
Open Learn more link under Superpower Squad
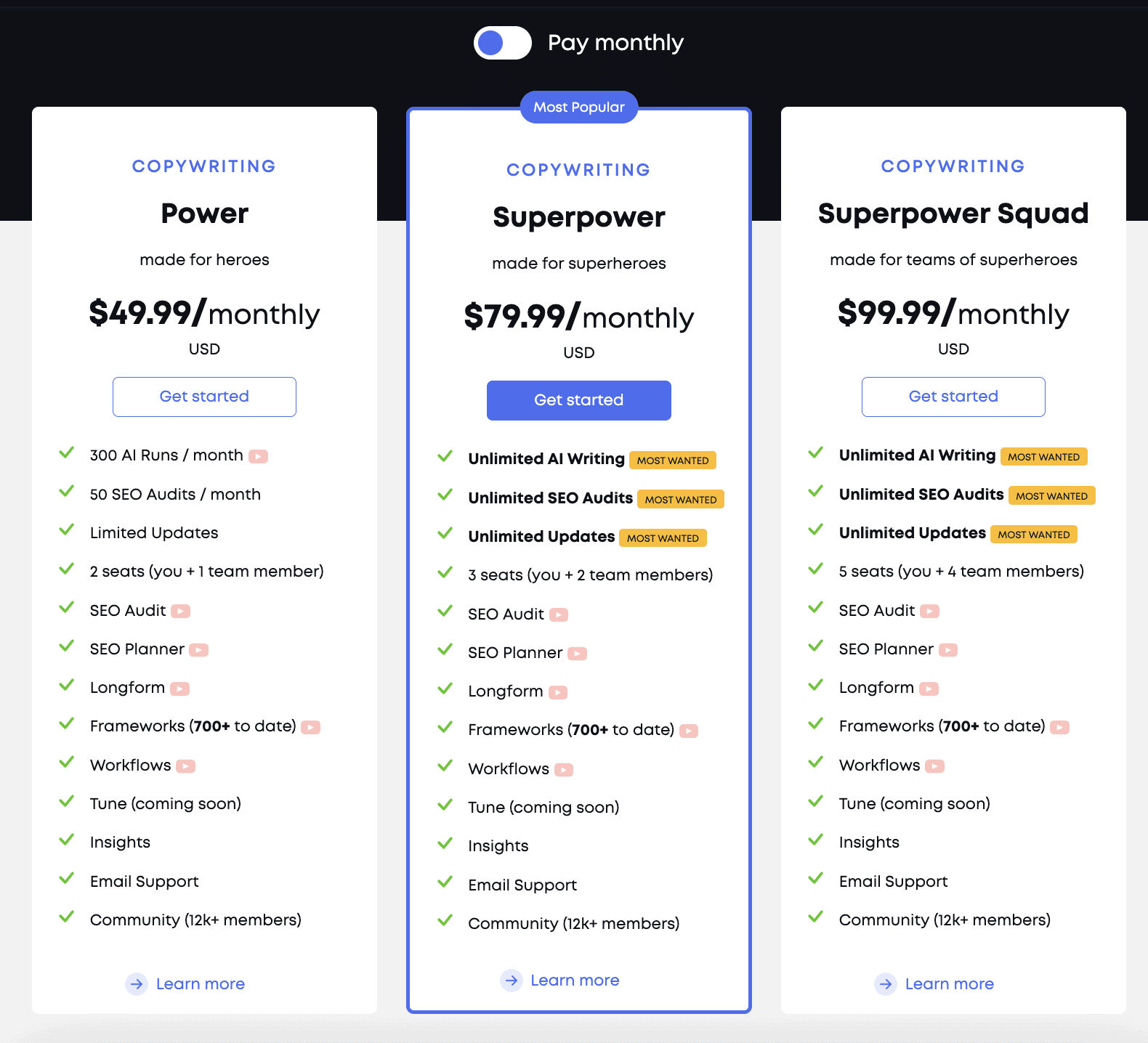950,984
